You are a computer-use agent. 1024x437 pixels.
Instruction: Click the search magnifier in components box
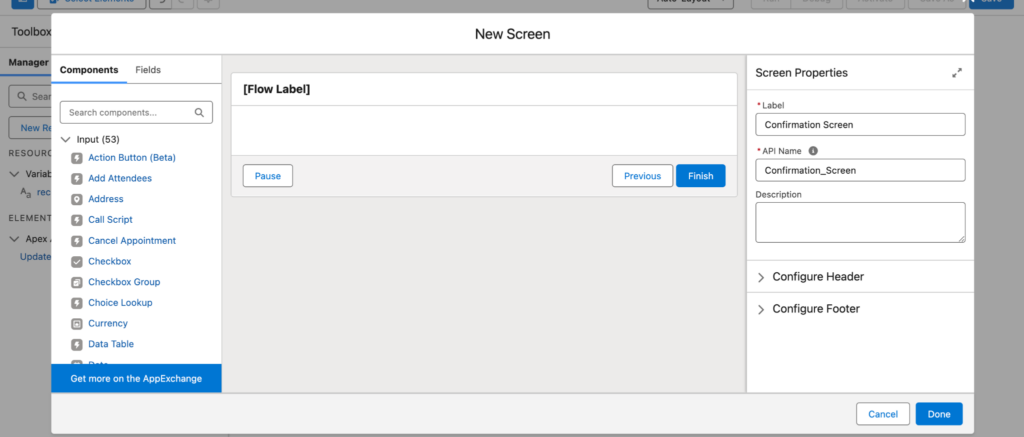tap(199, 112)
